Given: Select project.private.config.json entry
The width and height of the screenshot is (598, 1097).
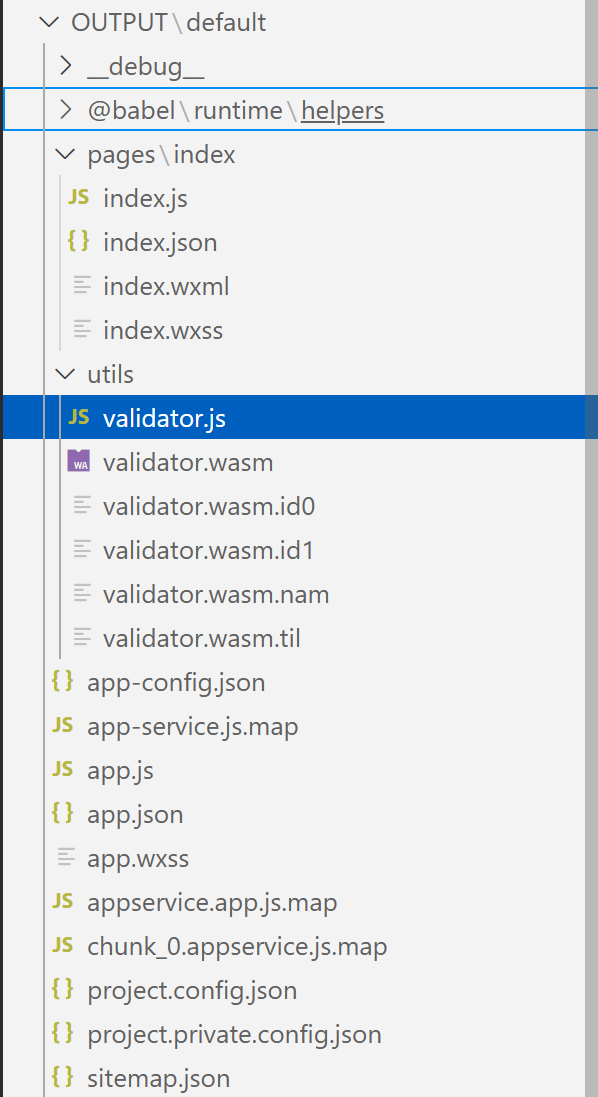Looking at the screenshot, I should coord(234,1034).
